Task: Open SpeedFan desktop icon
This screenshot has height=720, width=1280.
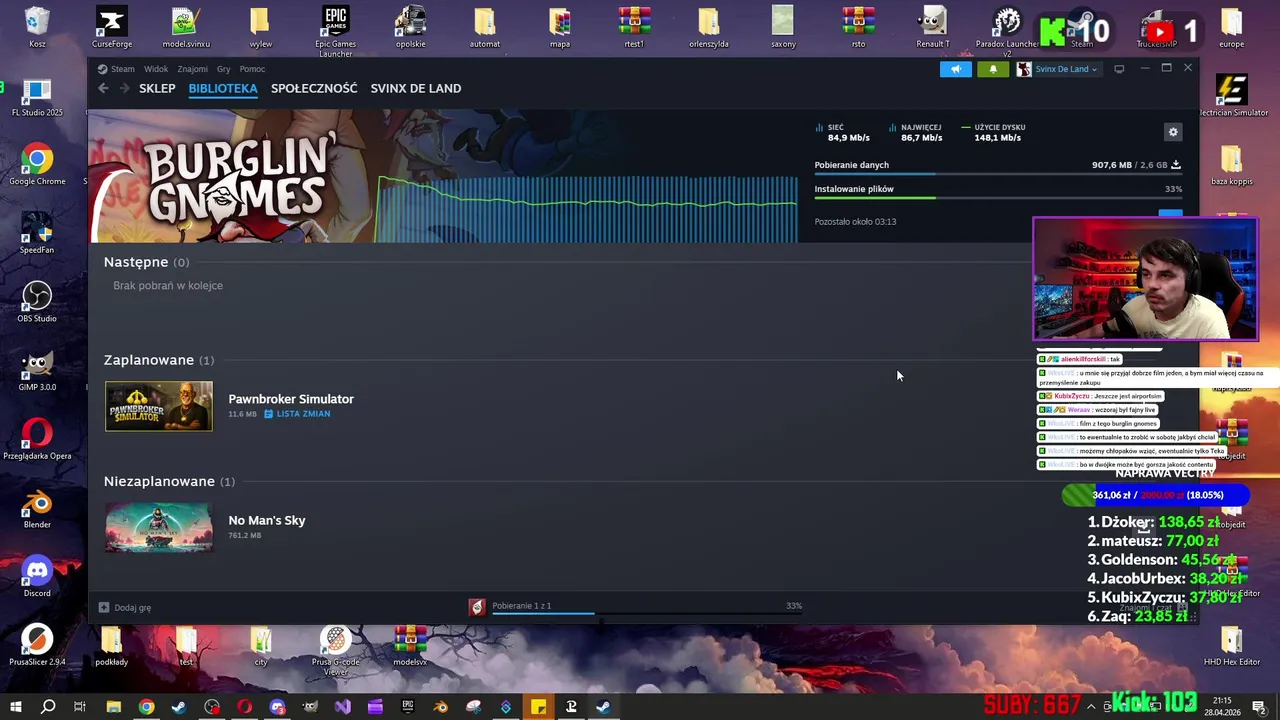Action: pos(37,234)
